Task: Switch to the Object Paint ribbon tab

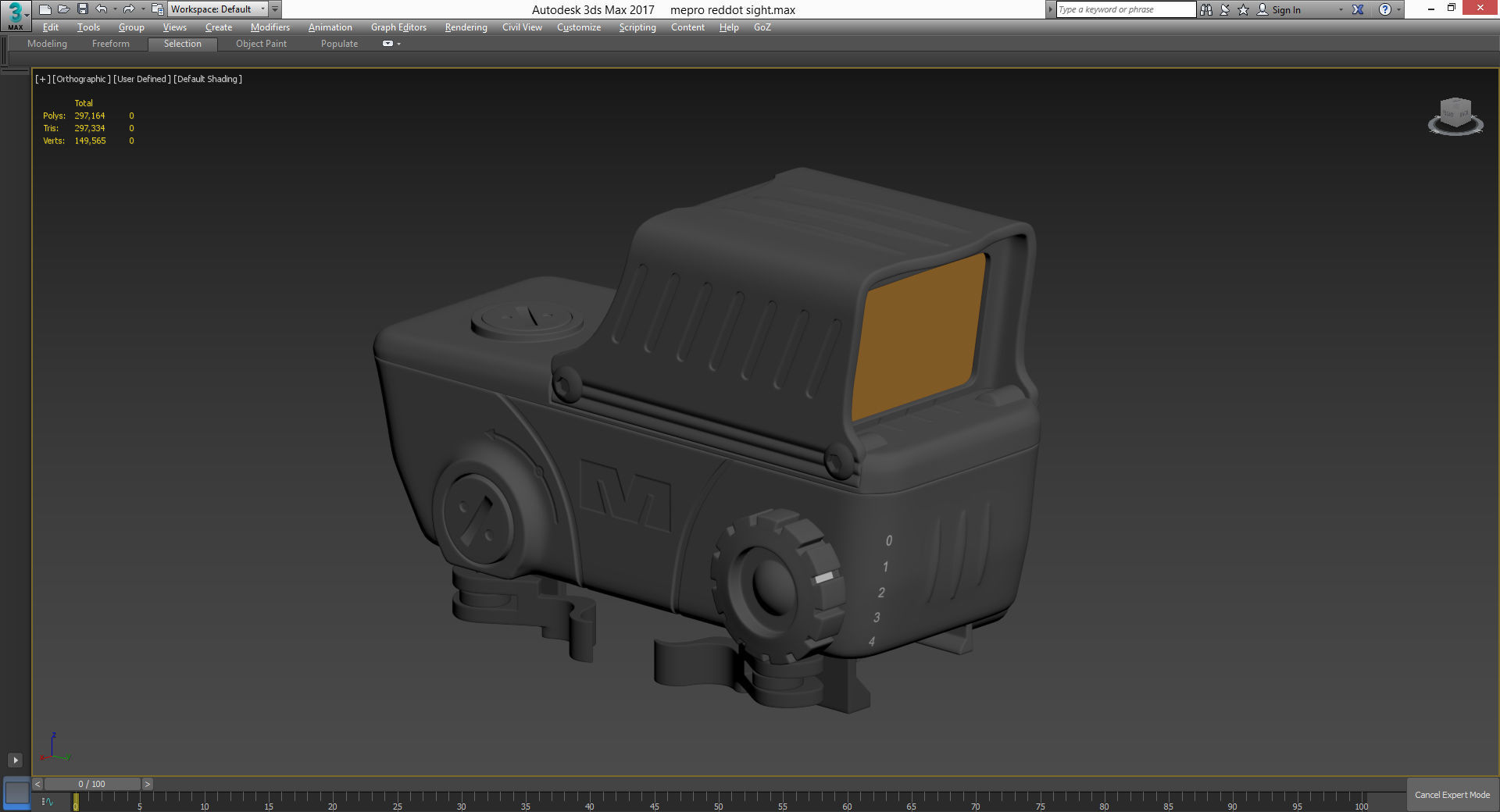Action: click(261, 44)
